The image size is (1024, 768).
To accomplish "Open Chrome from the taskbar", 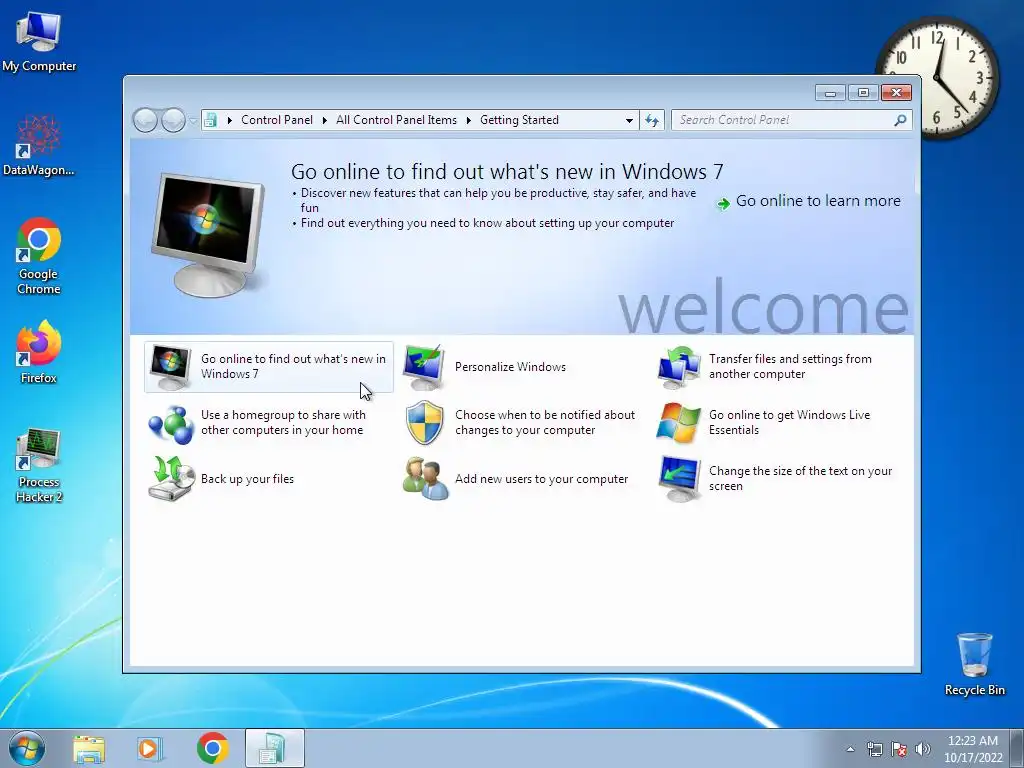I will tap(212, 749).
